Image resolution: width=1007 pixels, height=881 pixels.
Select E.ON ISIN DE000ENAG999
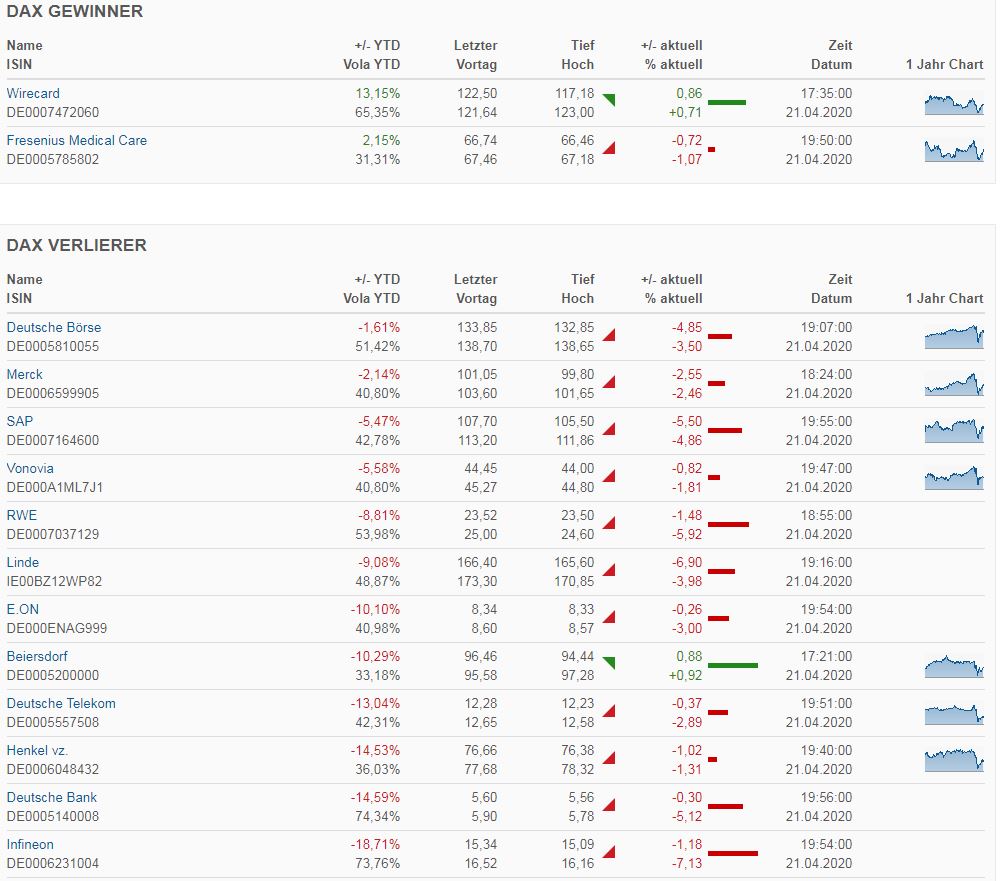(57, 628)
